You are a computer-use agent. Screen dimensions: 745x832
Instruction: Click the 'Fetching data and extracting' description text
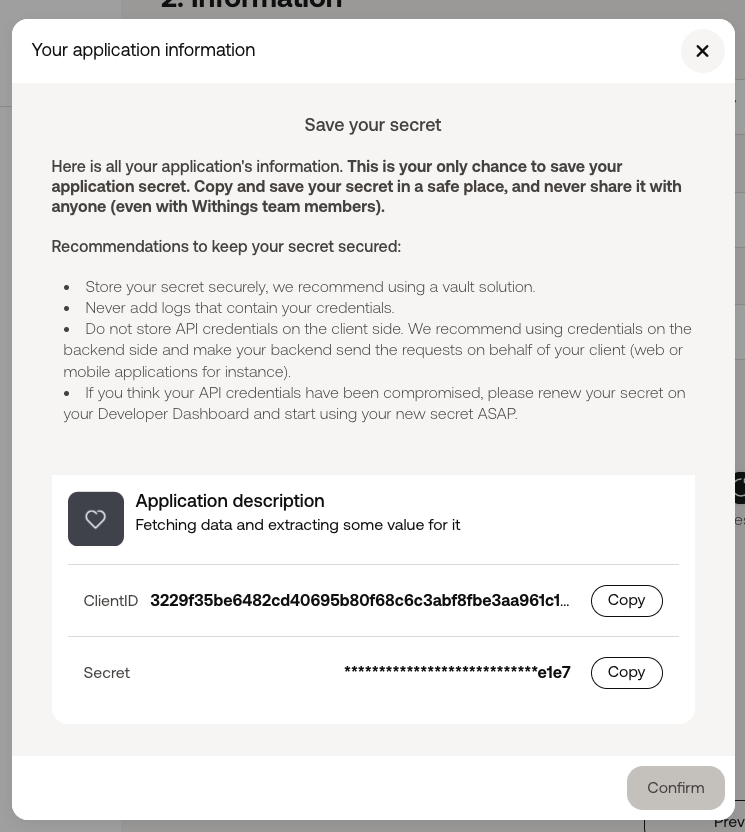click(x=298, y=525)
